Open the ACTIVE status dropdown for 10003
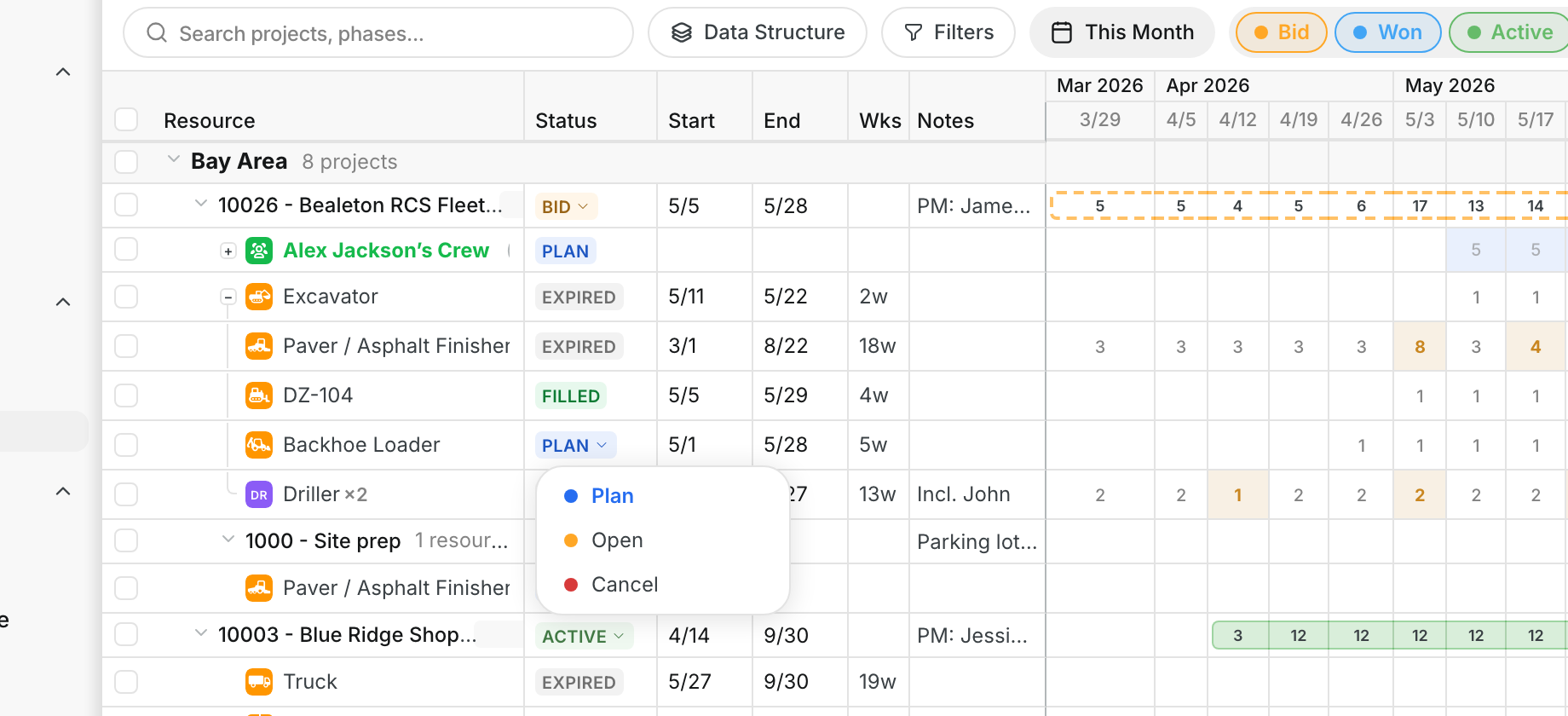1568x716 pixels. tap(584, 636)
